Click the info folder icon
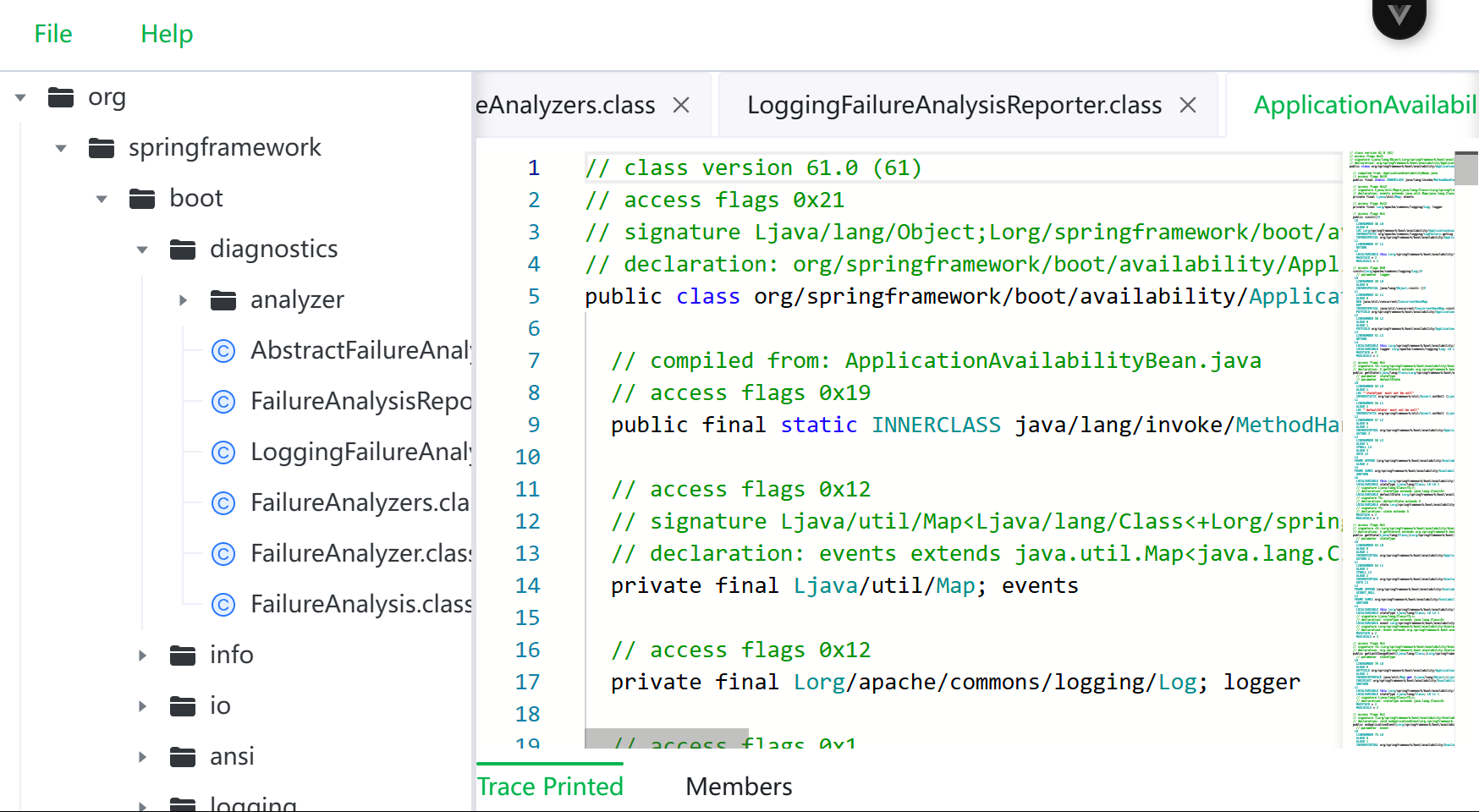 [183, 655]
